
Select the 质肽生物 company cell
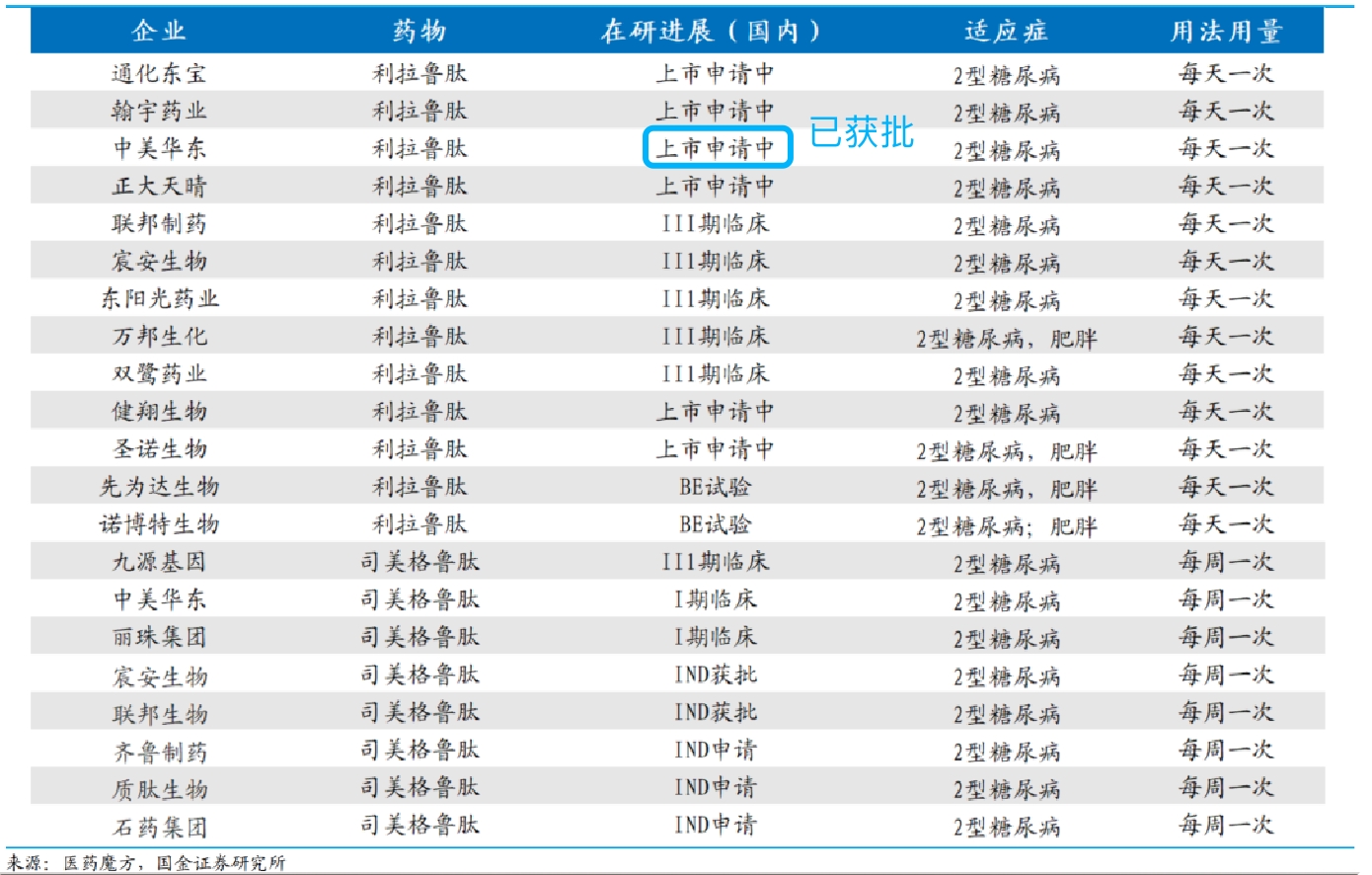pyautogui.click(x=159, y=788)
